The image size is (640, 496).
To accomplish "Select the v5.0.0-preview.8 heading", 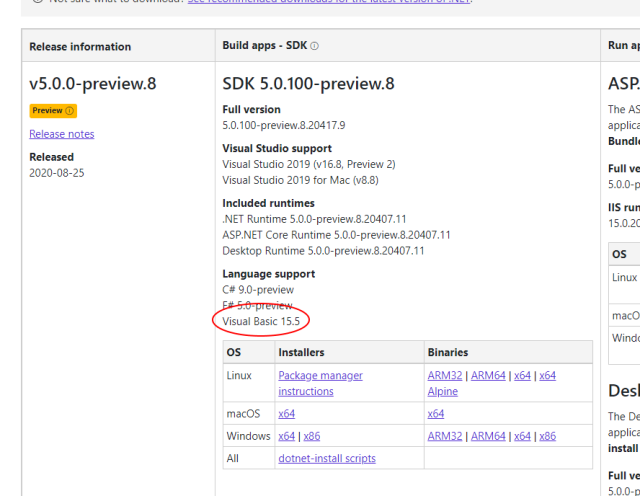I will point(93,84).
